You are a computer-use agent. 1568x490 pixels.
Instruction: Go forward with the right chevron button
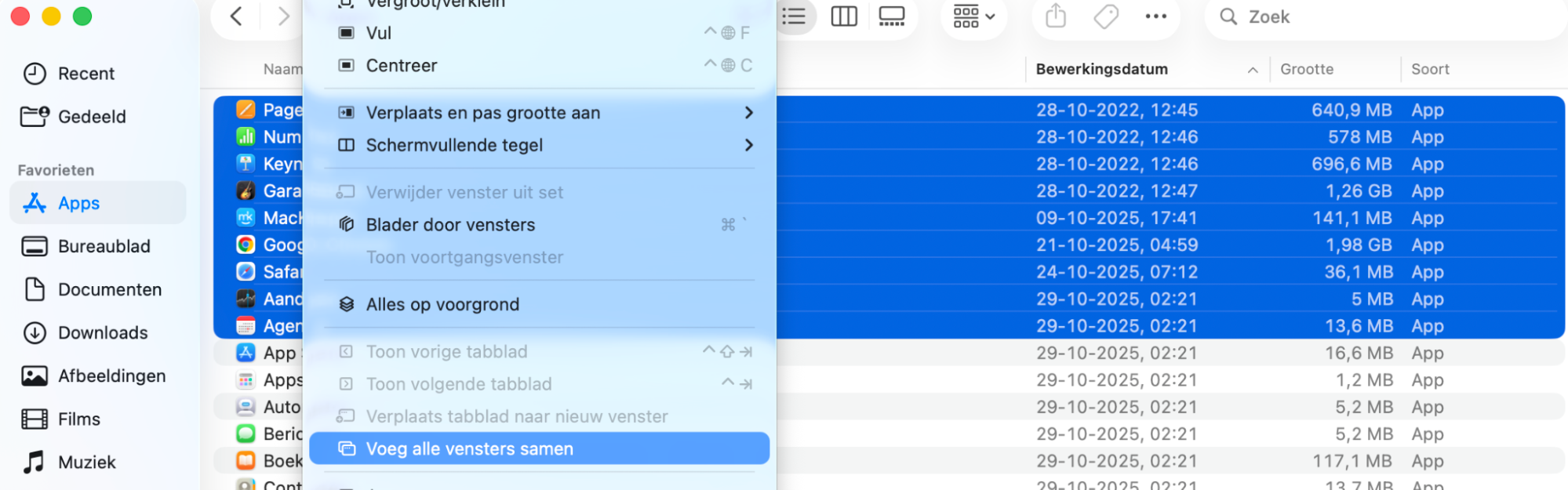click(284, 16)
